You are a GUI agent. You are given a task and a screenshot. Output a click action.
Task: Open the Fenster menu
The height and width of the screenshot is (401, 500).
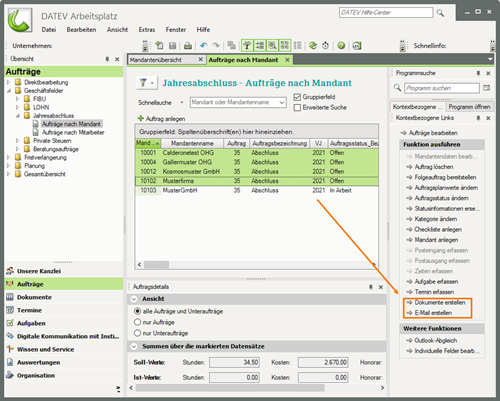pos(176,30)
